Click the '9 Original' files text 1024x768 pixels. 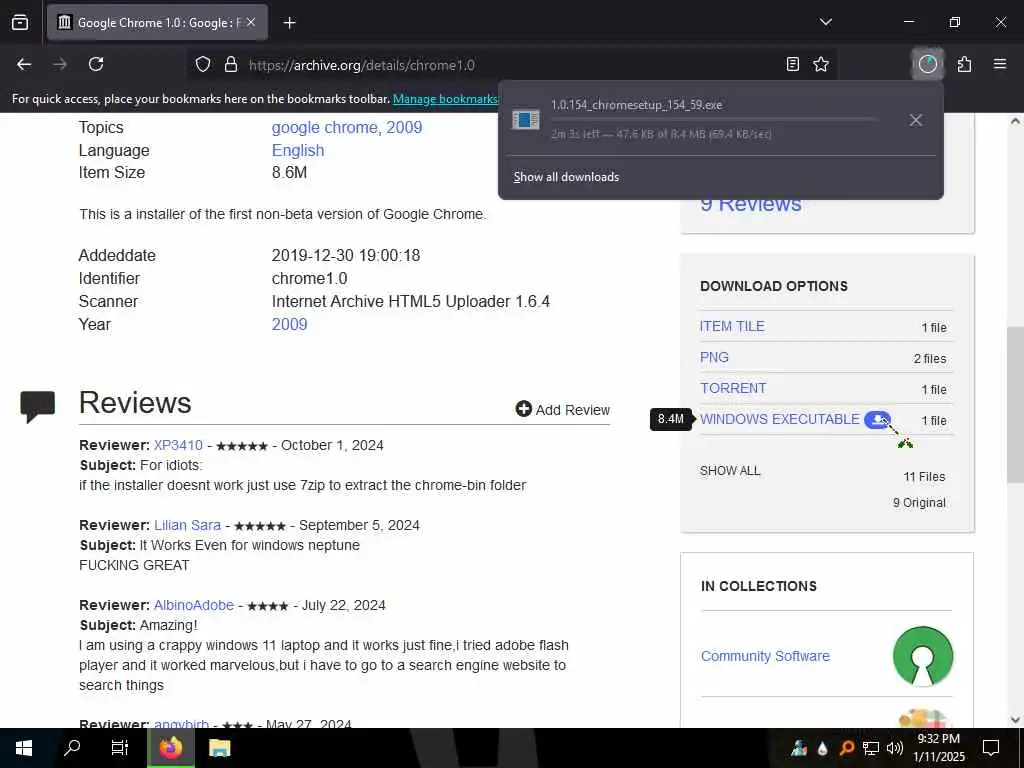pos(920,503)
